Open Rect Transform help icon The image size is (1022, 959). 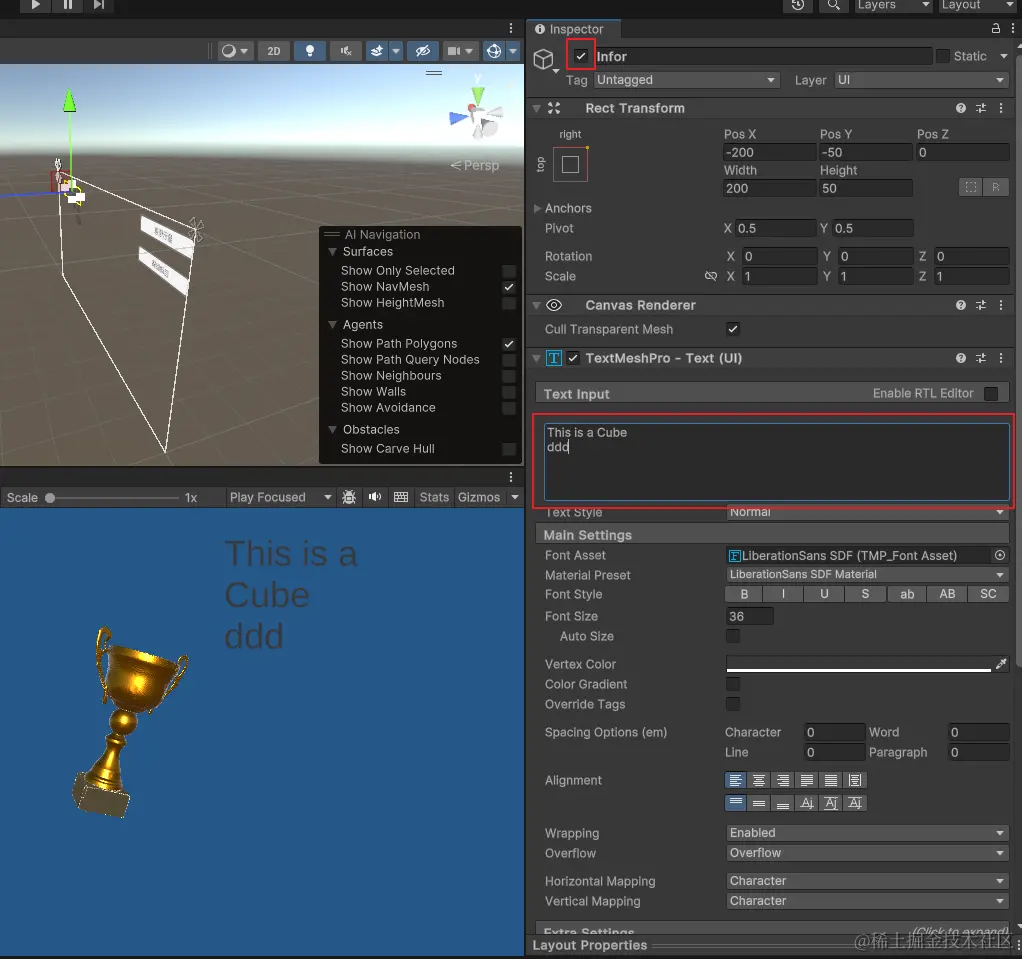pos(961,108)
